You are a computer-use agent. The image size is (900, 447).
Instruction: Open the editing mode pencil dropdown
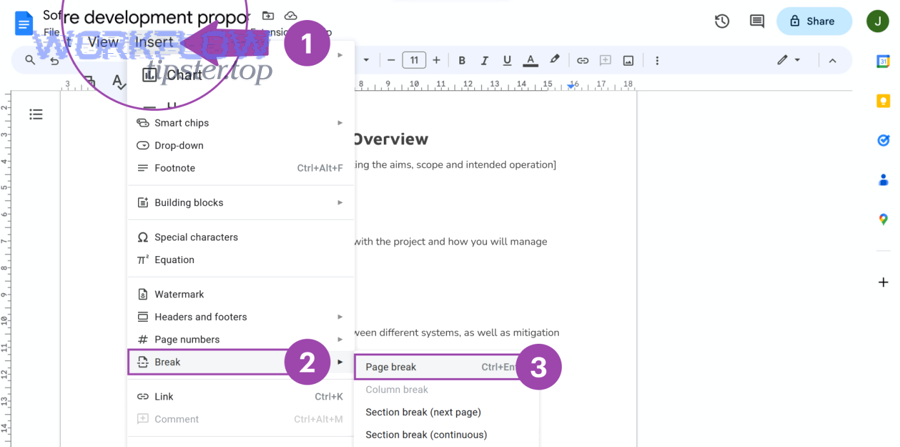(788, 60)
